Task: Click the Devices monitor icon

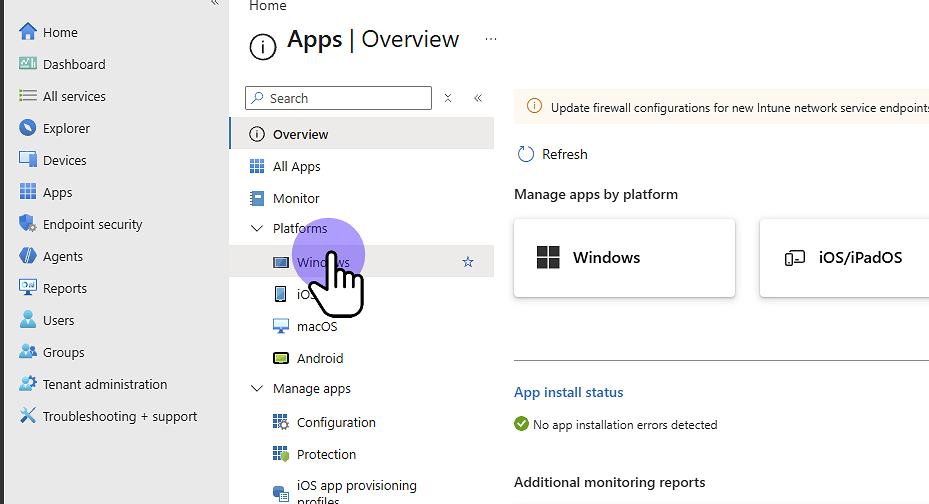Action: tap(27, 159)
